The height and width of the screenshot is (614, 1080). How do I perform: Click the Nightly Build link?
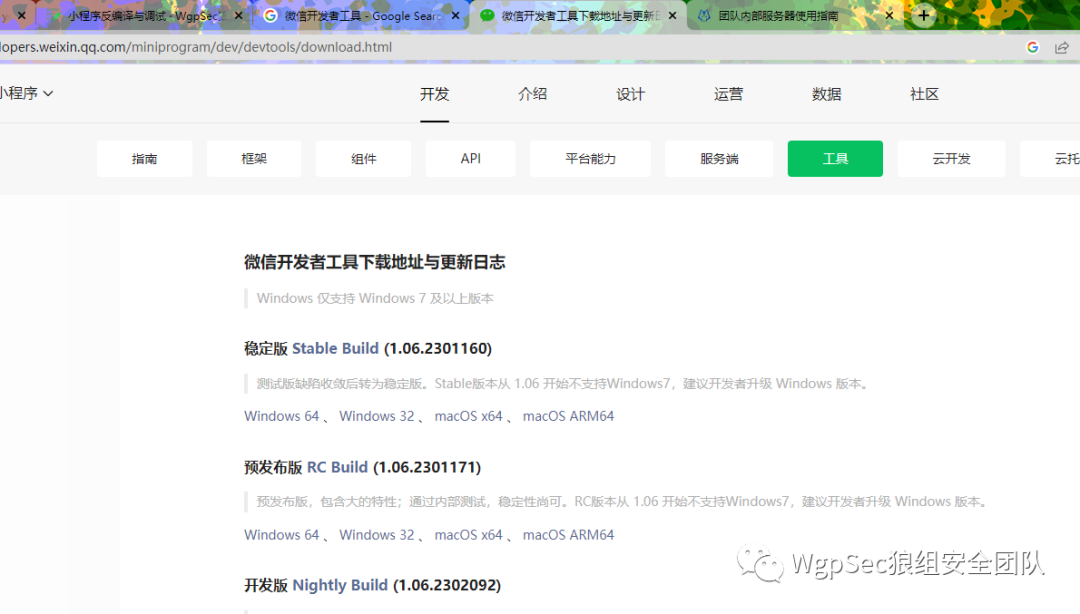pyautogui.click(x=340, y=585)
